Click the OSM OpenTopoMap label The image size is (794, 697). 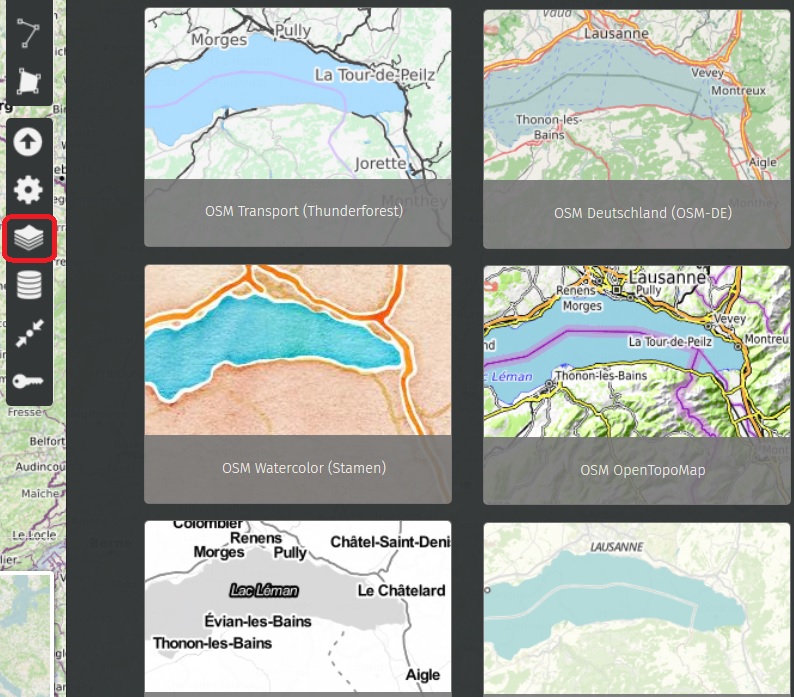coord(643,470)
